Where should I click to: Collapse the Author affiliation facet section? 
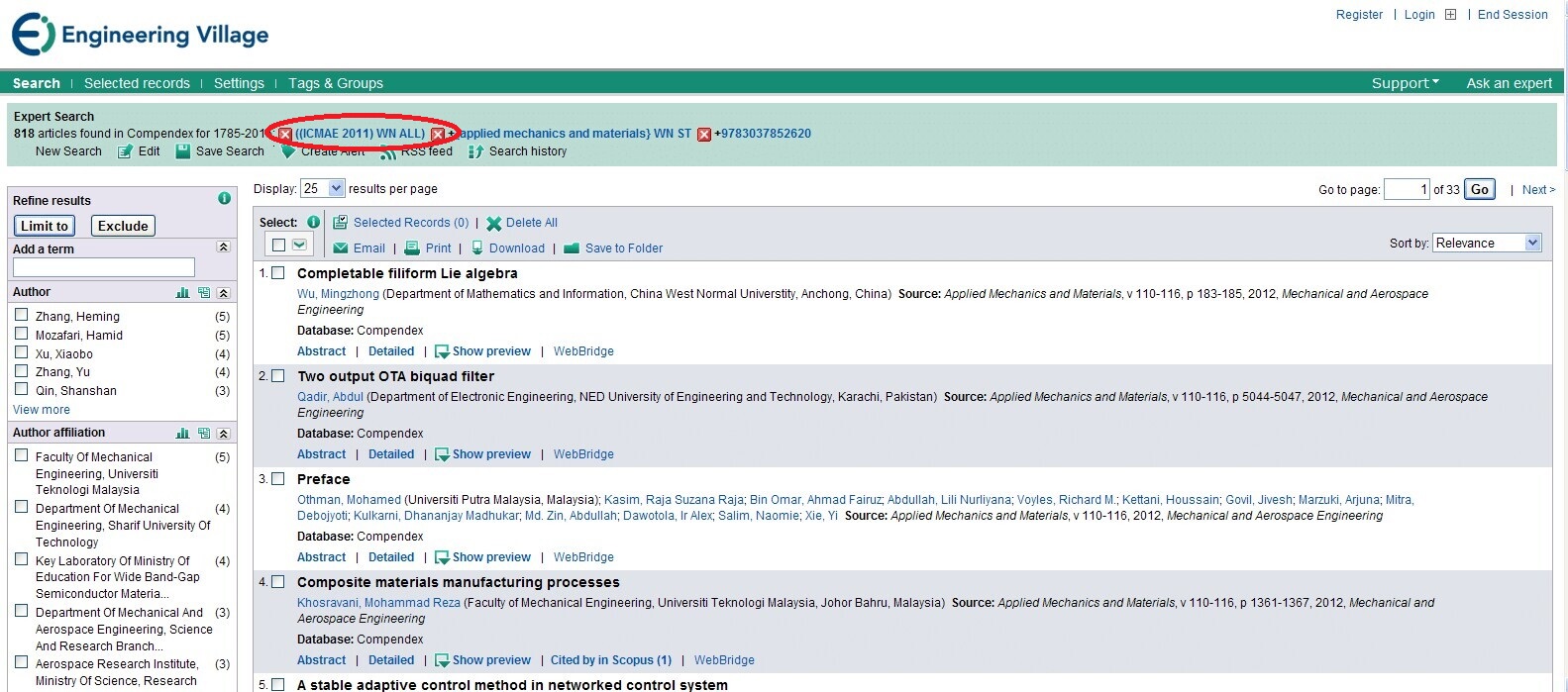(x=223, y=434)
